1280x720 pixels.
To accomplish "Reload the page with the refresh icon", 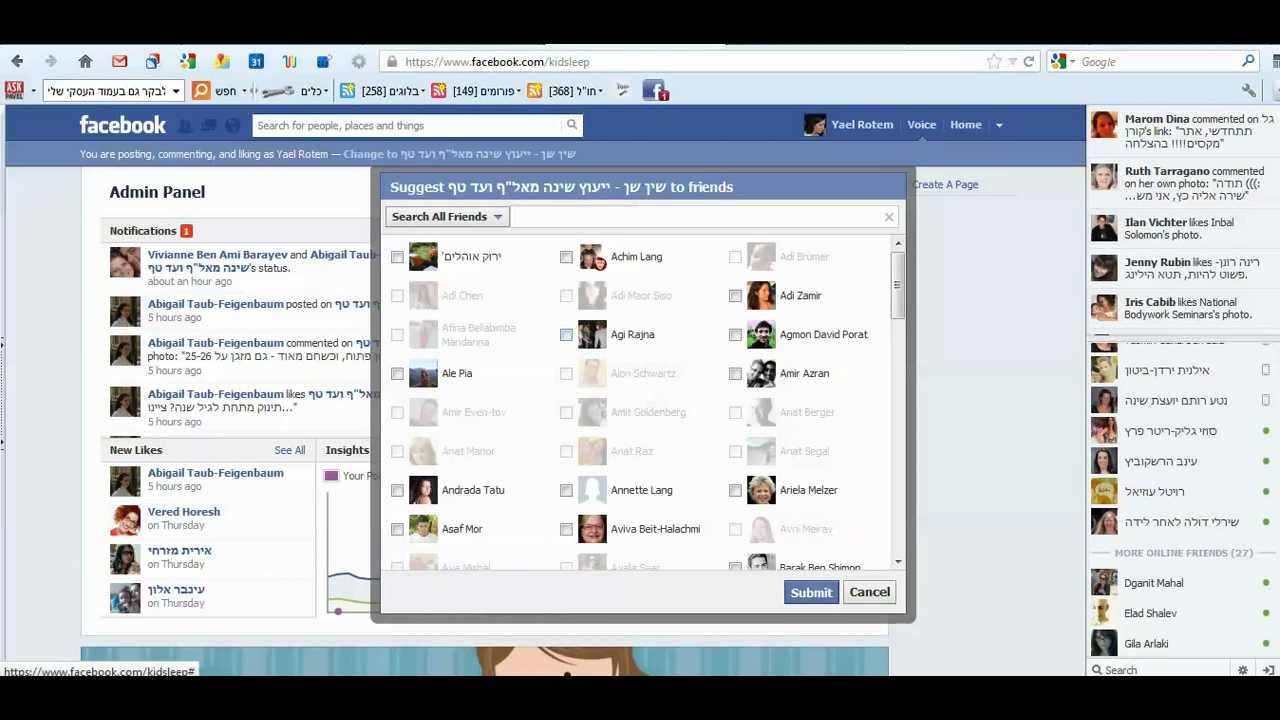I will pos(1028,62).
